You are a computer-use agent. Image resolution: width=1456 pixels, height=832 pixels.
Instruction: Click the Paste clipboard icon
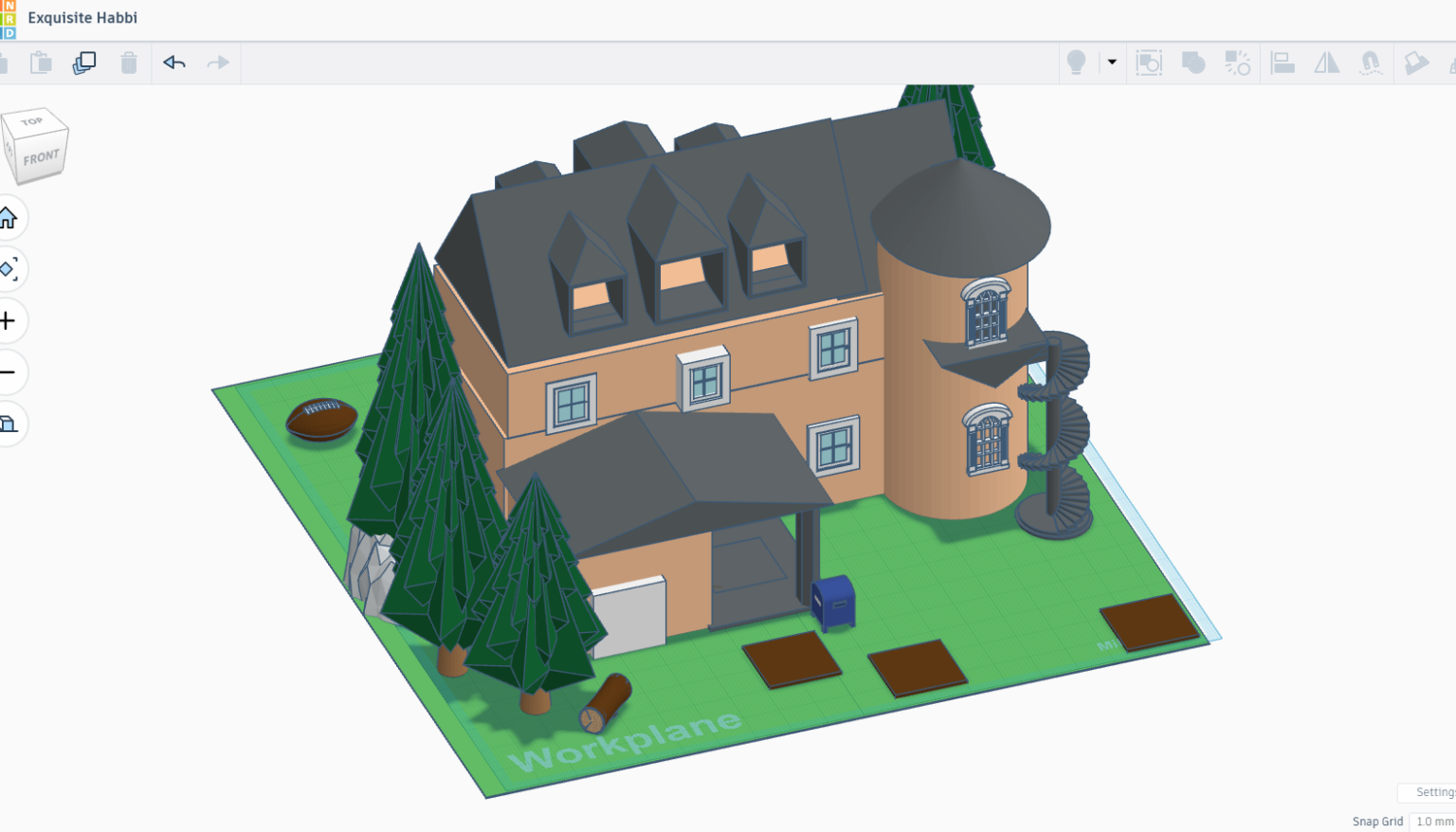point(41,63)
